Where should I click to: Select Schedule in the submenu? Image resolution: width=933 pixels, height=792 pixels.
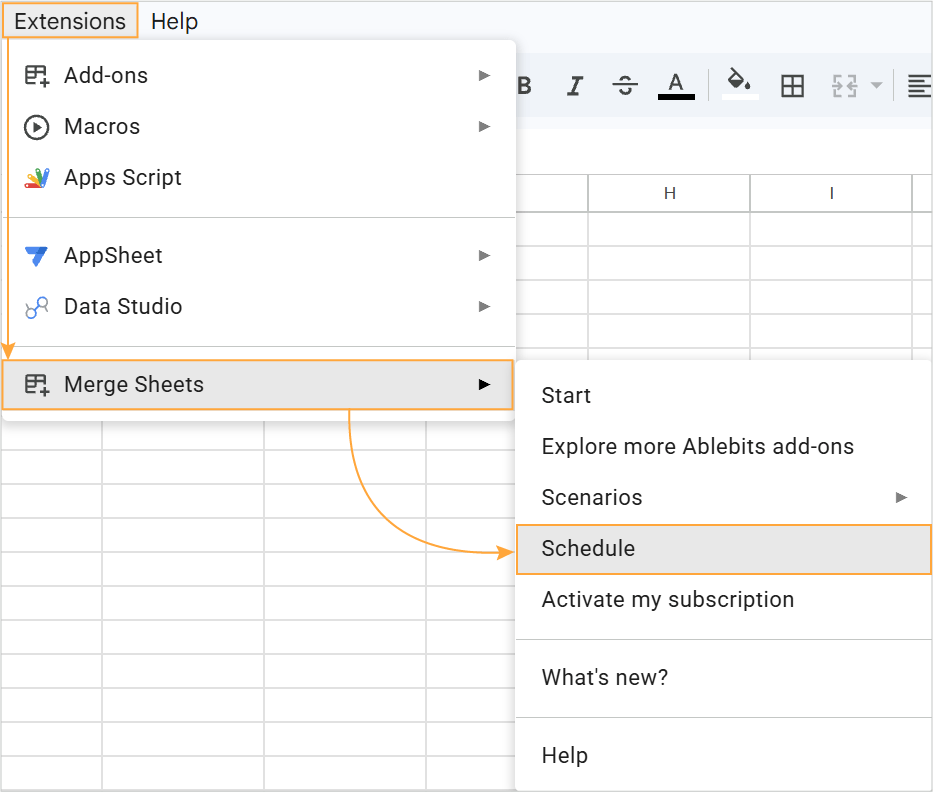tap(724, 549)
